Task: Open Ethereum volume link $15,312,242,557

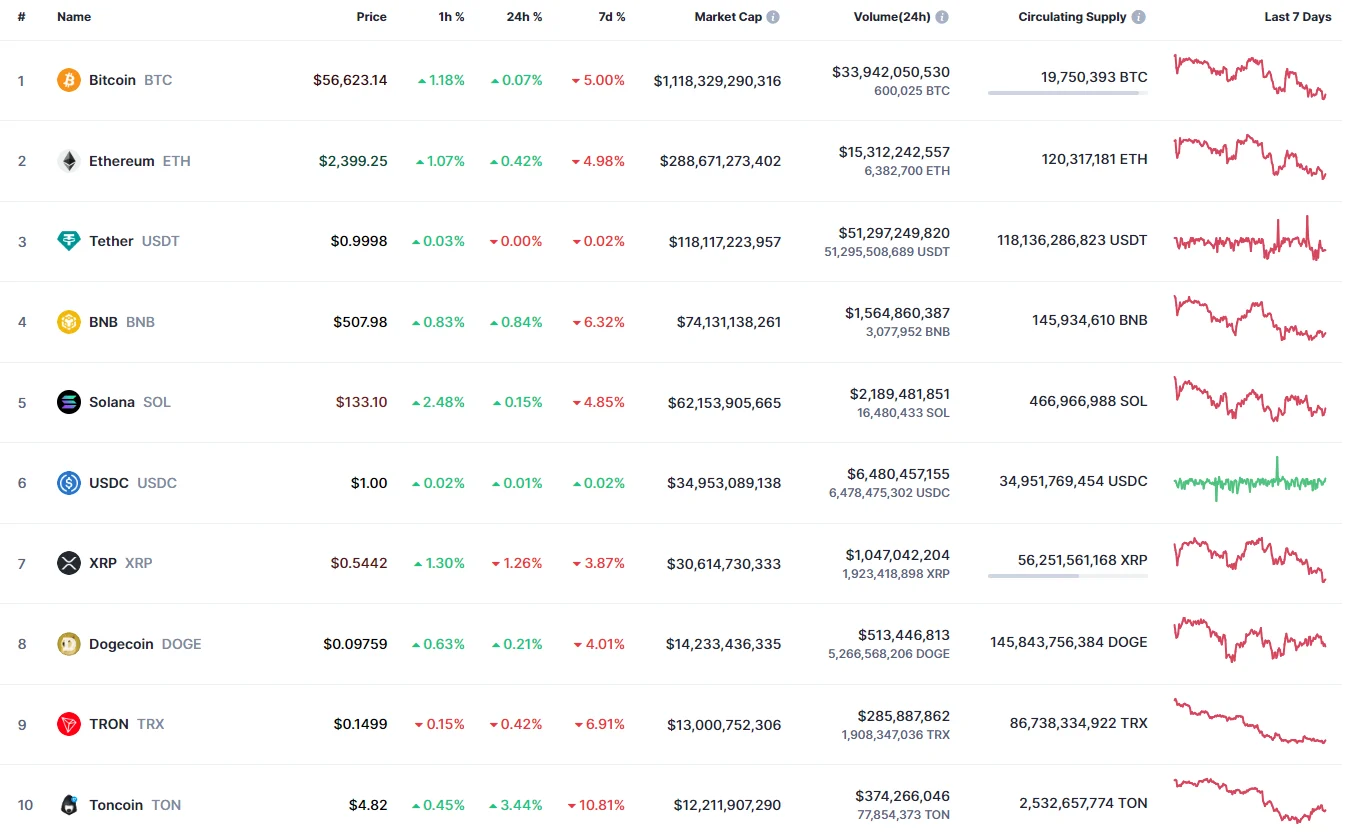Action: 894,152
